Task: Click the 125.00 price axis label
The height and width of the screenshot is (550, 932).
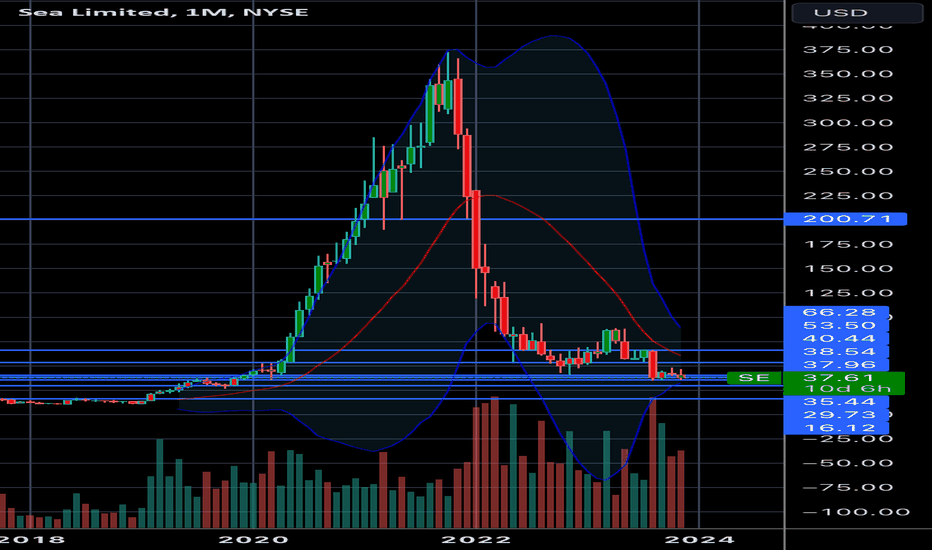Action: point(848,293)
